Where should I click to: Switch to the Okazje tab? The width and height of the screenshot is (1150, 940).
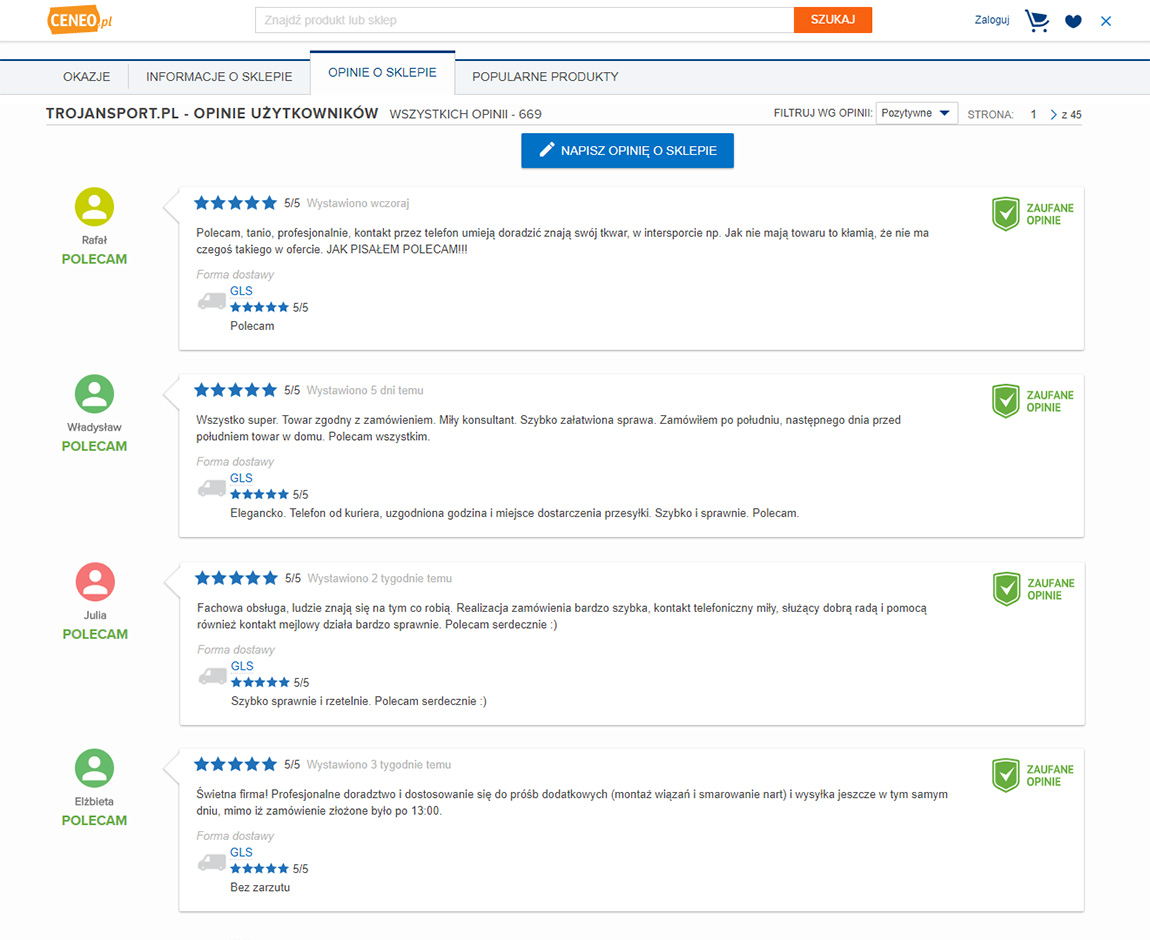point(87,77)
